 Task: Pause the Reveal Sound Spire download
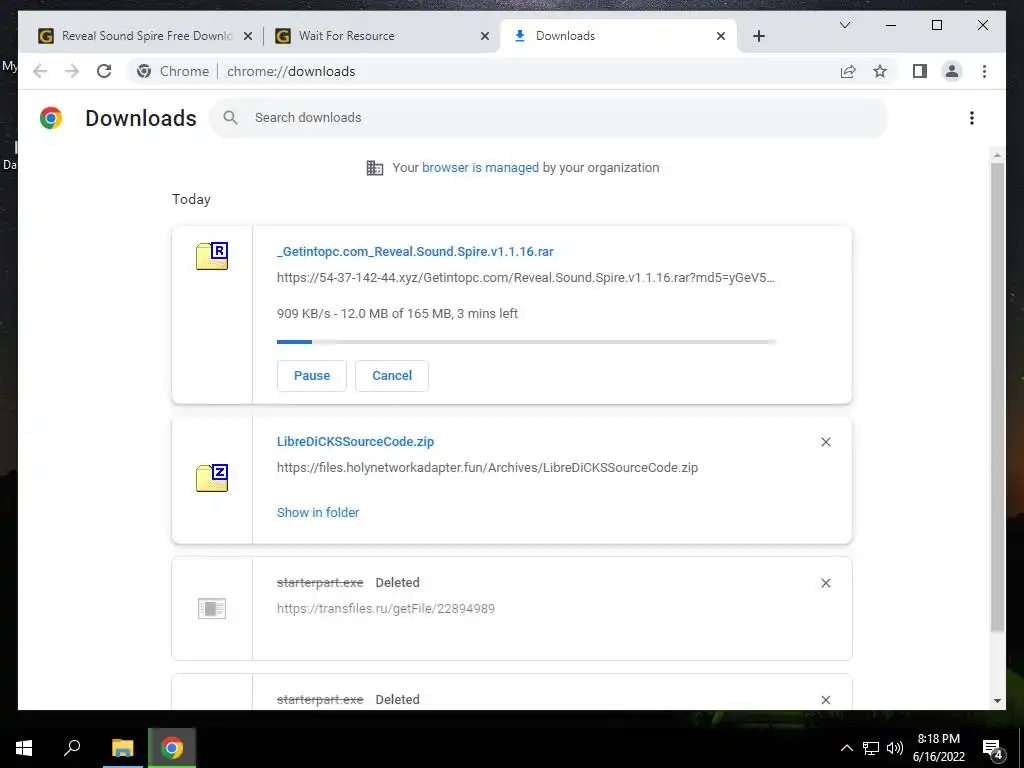click(312, 376)
